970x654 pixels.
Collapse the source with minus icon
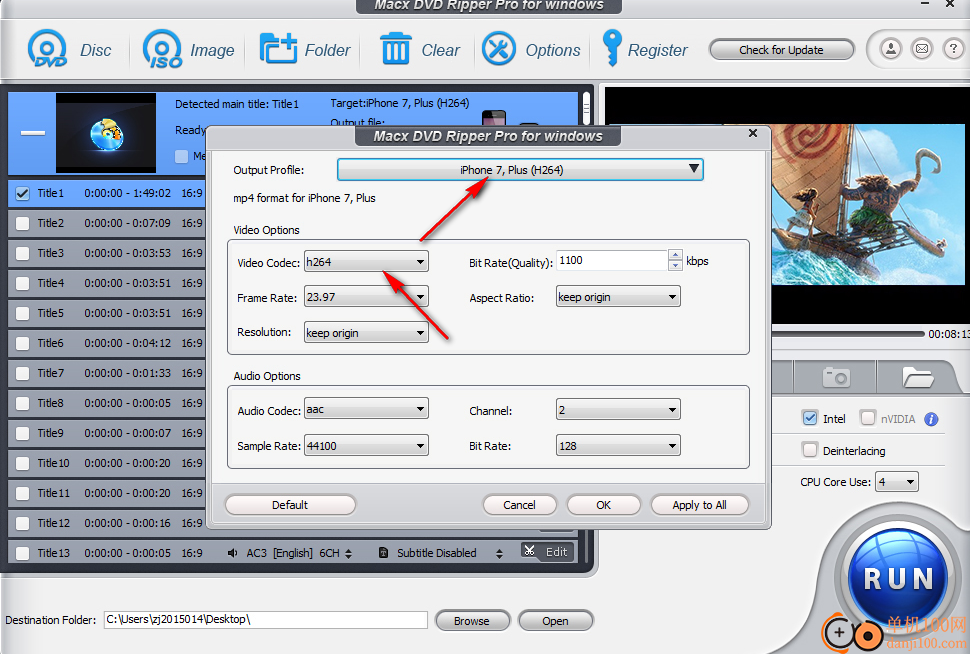(33, 132)
